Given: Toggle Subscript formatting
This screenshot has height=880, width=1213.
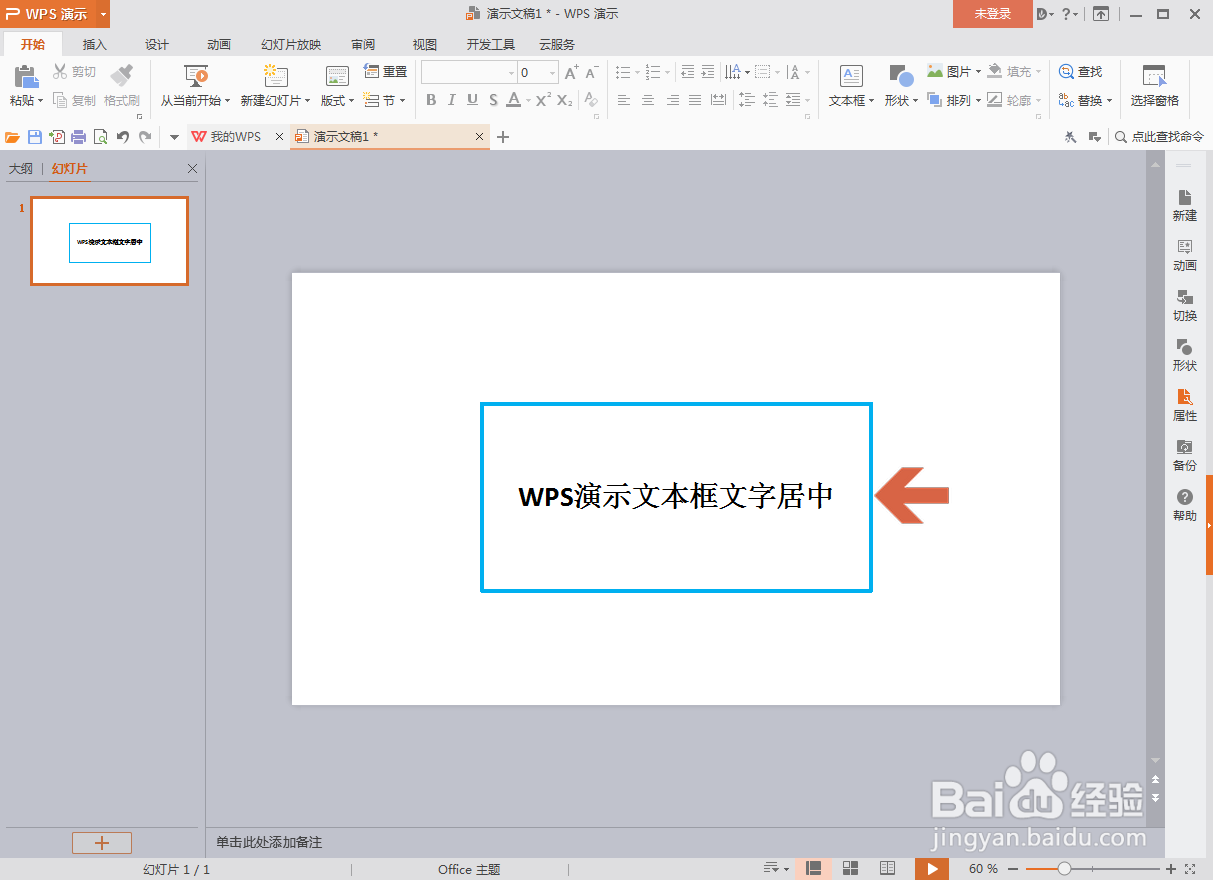Looking at the screenshot, I should click(565, 100).
